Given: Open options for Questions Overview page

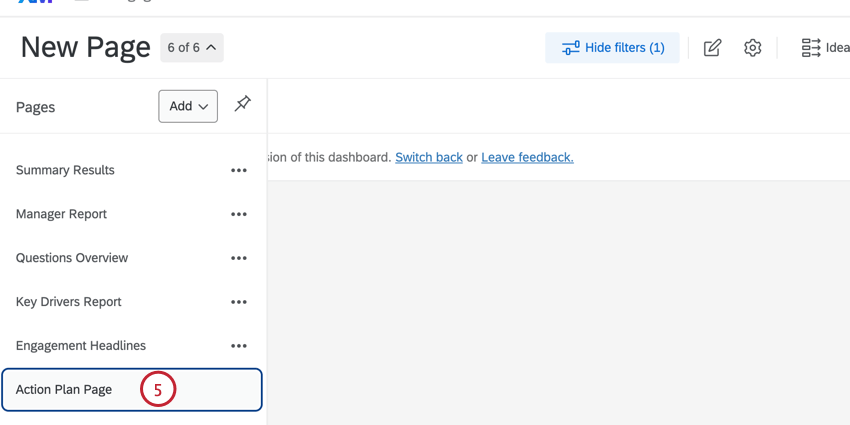Looking at the screenshot, I should [x=239, y=258].
